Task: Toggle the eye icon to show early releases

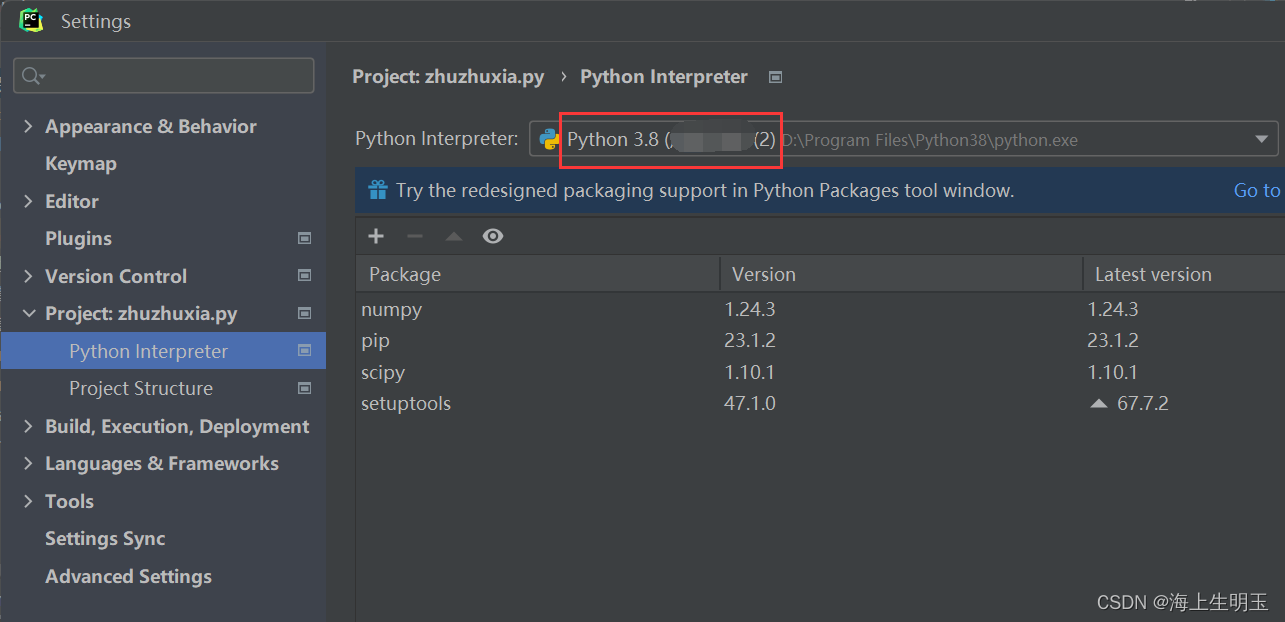Action: 493,236
